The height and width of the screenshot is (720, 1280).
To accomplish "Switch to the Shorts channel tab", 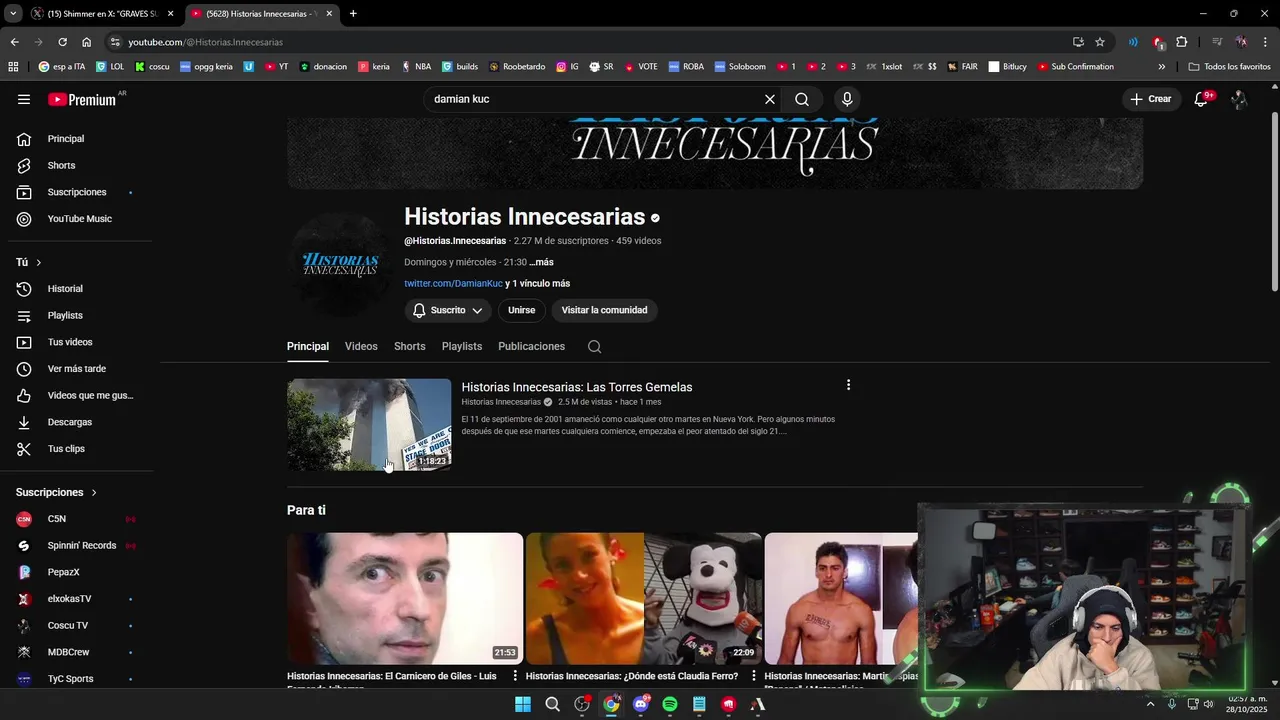I will 410,346.
